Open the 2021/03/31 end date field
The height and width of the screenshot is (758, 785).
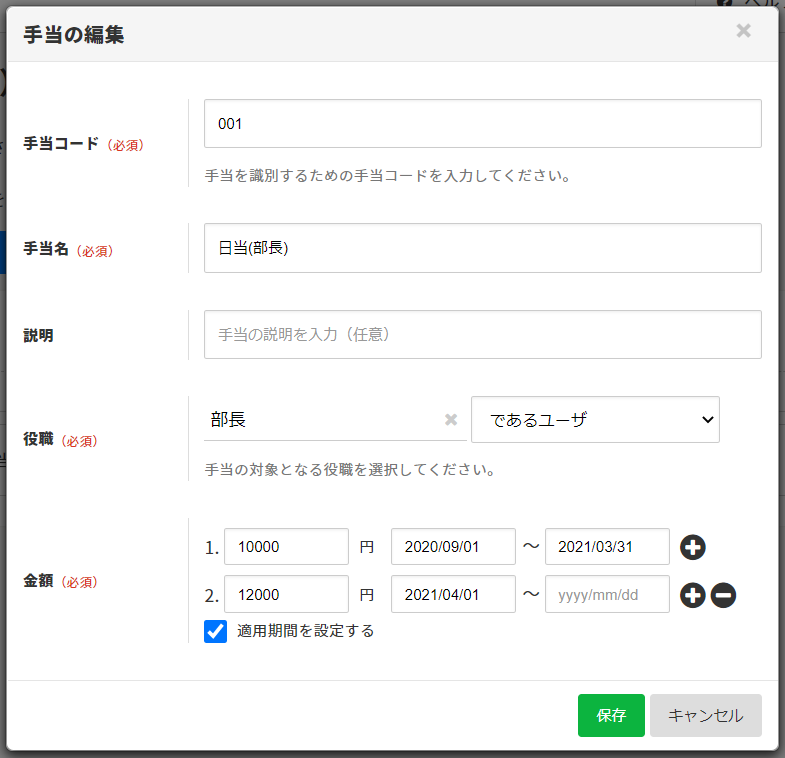tap(607, 547)
